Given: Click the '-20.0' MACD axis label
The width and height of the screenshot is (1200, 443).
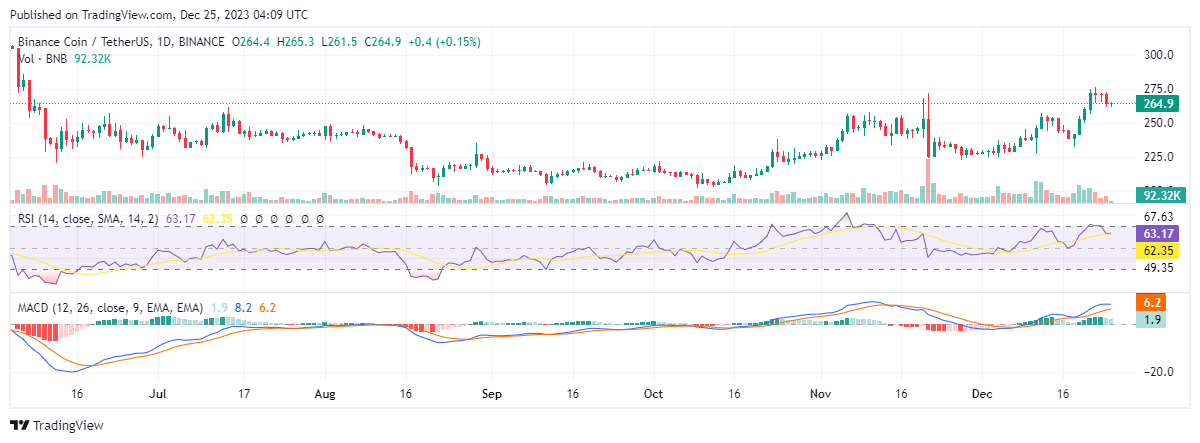Looking at the screenshot, I should point(1159,371).
